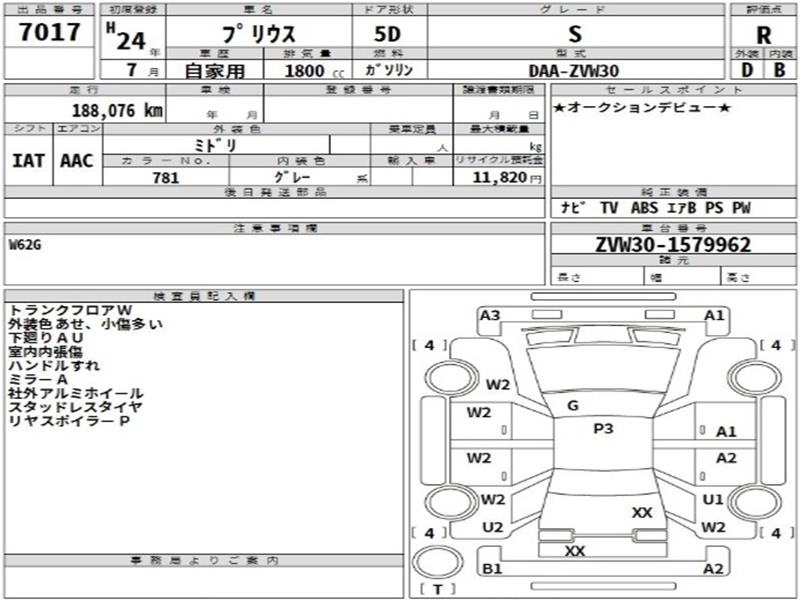Select the usage history 自家用
800x600 pixels.
click(x=215, y=70)
